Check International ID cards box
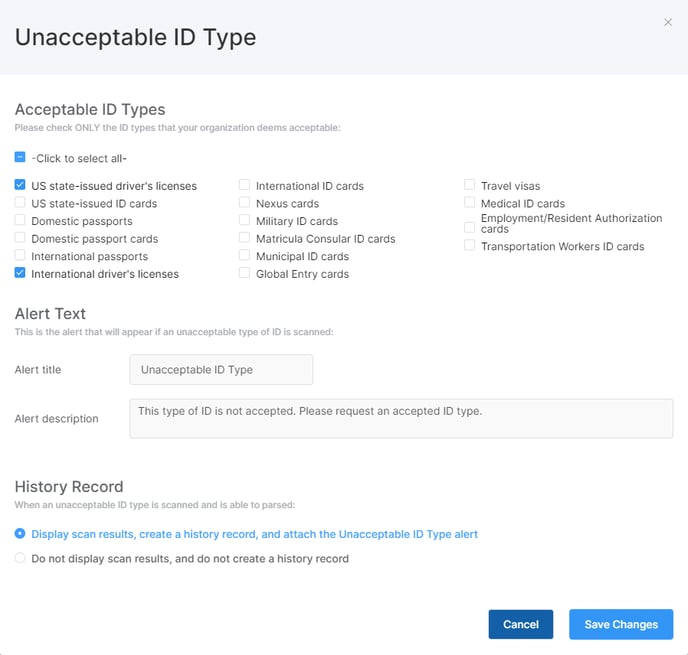Viewport: 688px width, 655px height. pos(244,185)
